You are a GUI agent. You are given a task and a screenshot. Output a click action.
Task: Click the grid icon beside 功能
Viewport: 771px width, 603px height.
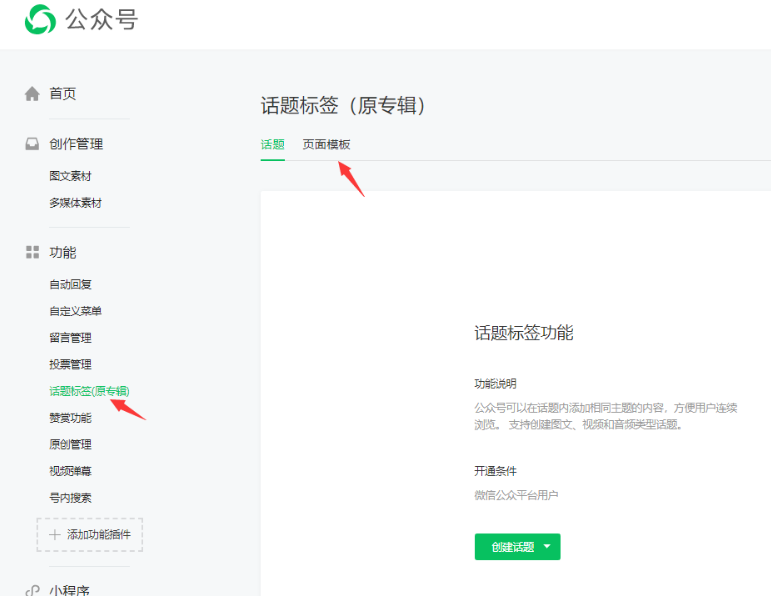point(32,252)
